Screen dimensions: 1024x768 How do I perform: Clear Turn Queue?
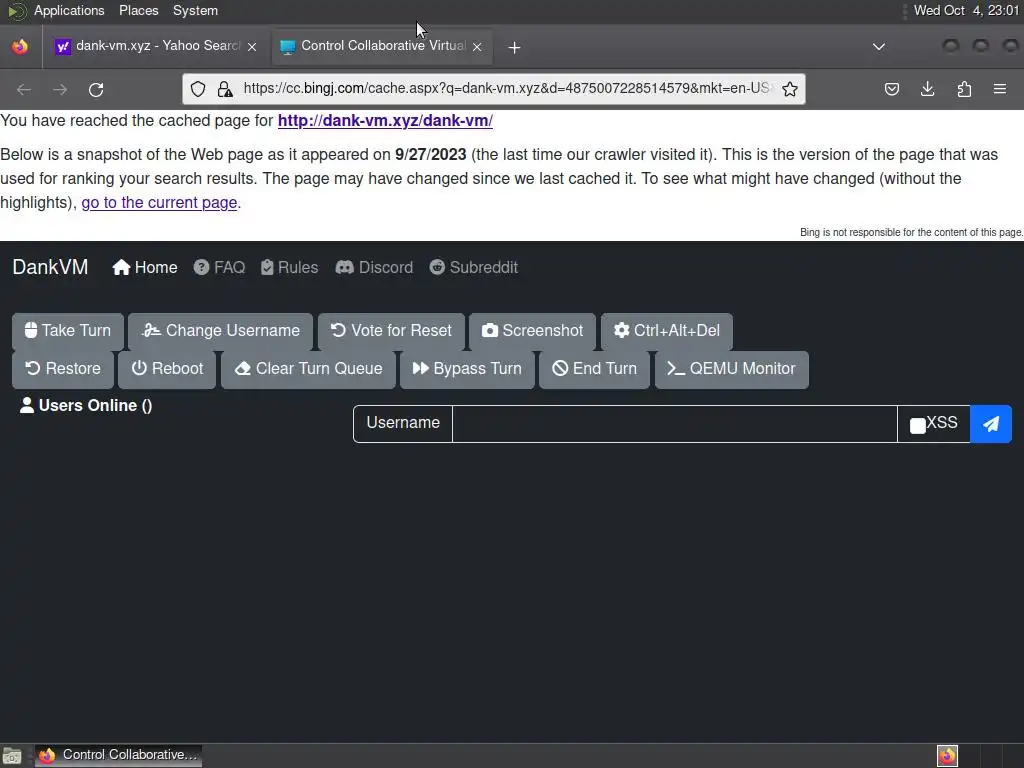308,368
